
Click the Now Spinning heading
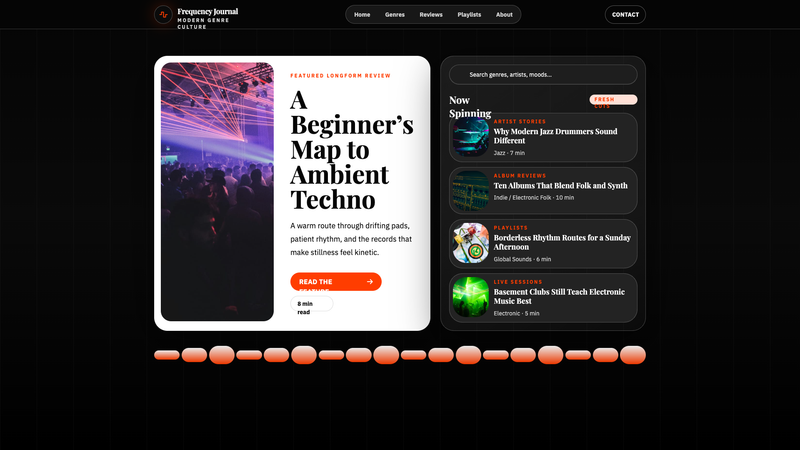(x=470, y=107)
